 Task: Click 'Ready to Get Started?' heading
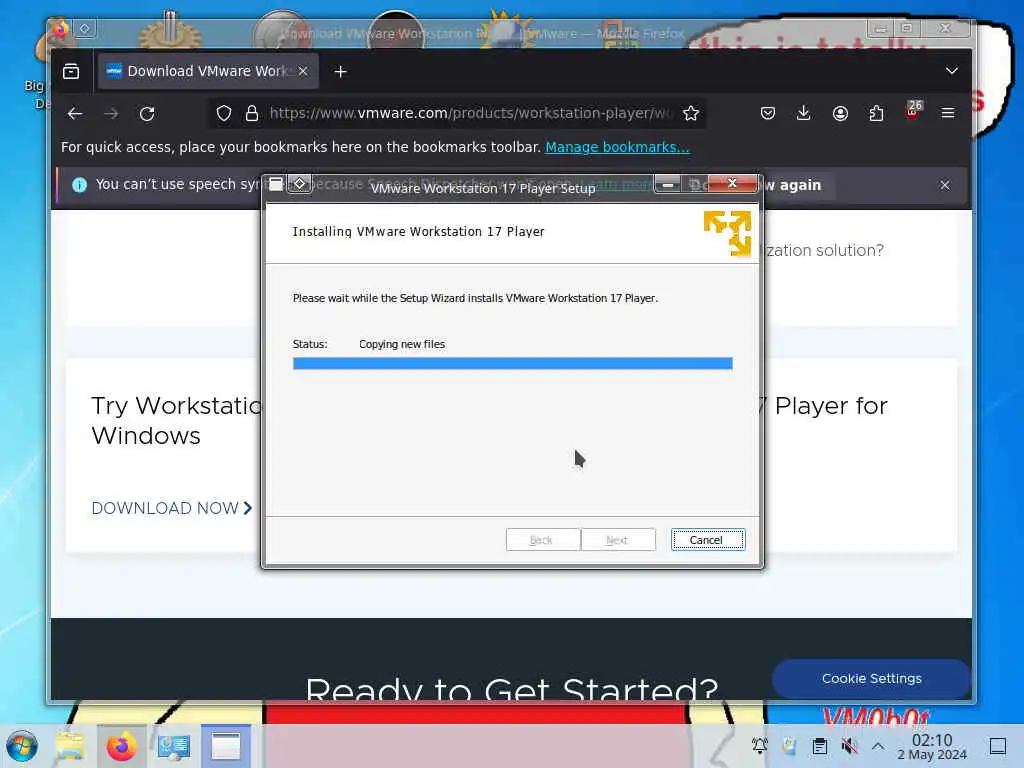click(x=512, y=688)
